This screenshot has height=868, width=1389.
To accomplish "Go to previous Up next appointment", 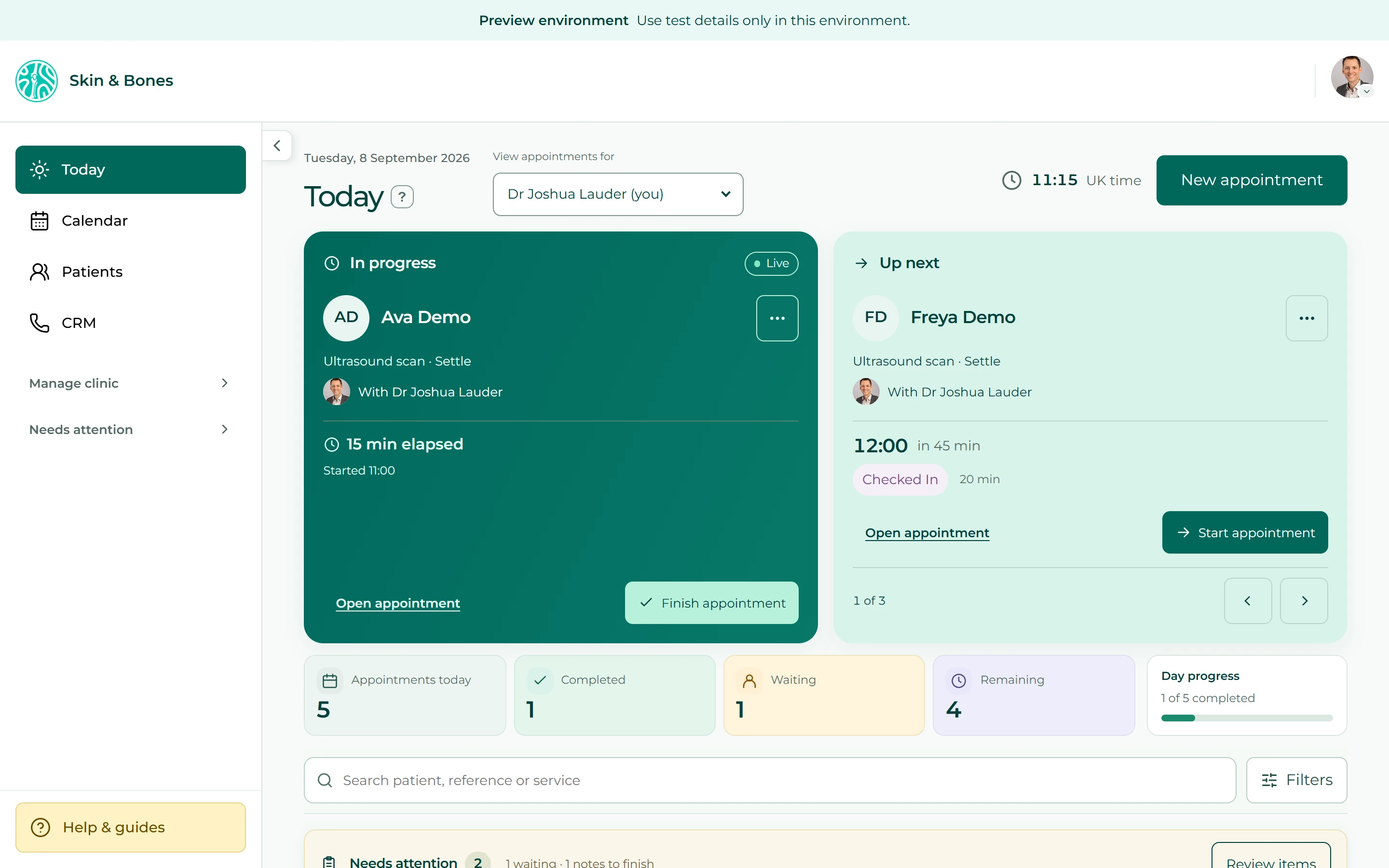I will point(1247,600).
